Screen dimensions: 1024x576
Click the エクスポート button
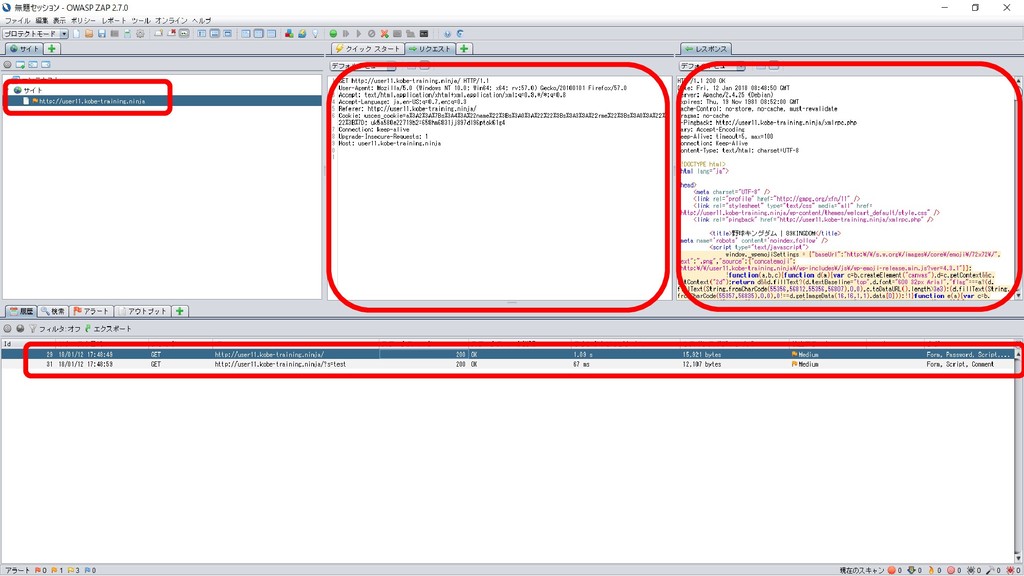click(x=111, y=329)
